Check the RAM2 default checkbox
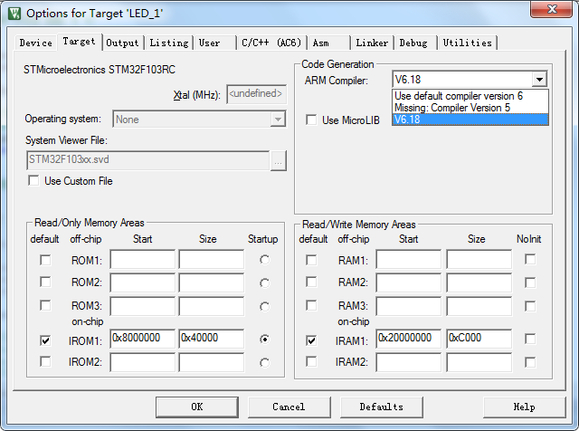Viewport: 579px width, 431px height. pos(311,282)
